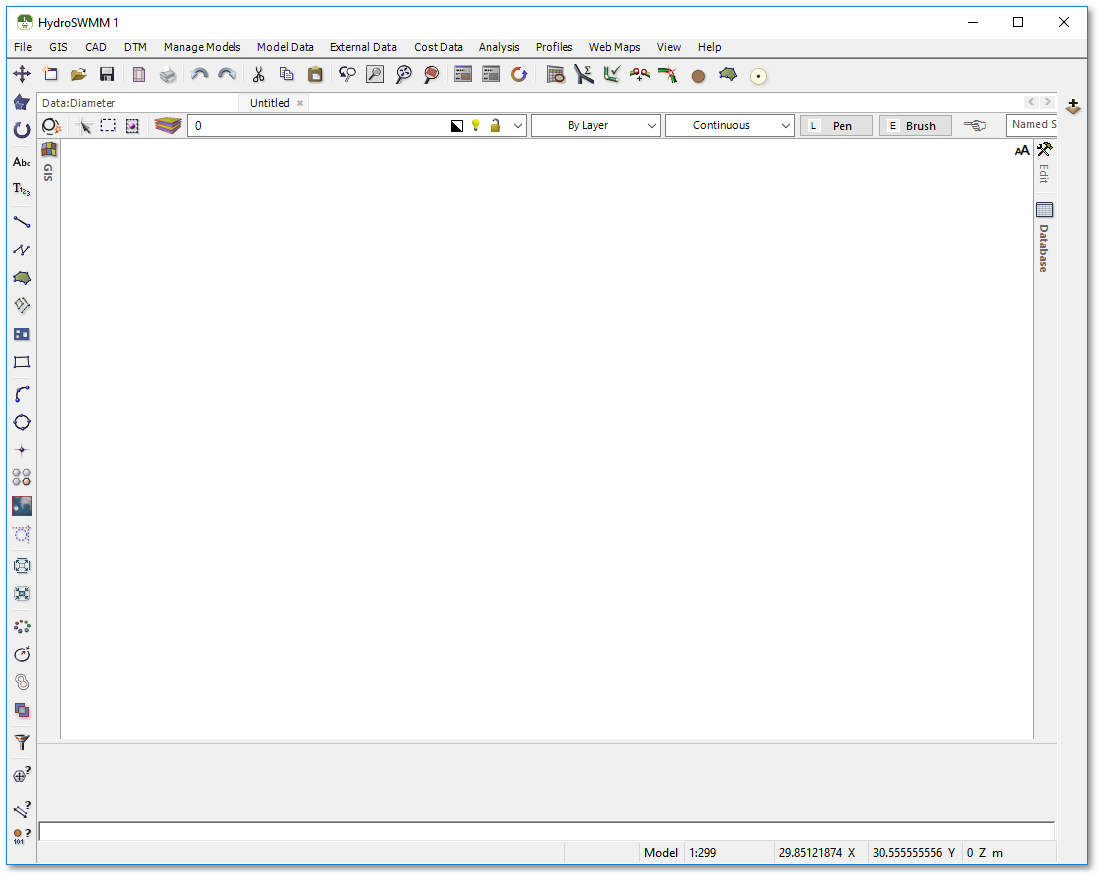Viewport: 1100px width, 877px height.
Task: Close the Untitled tab
Action: click(300, 103)
